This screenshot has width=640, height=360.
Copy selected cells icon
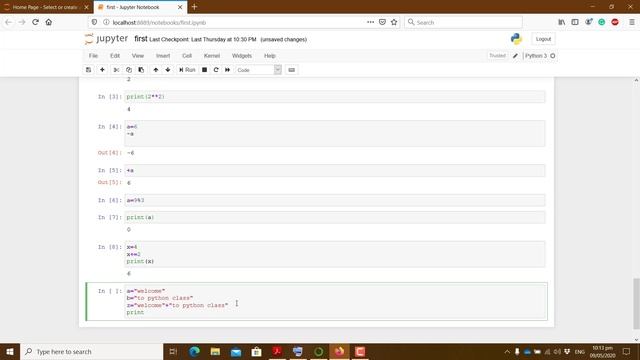click(129, 70)
